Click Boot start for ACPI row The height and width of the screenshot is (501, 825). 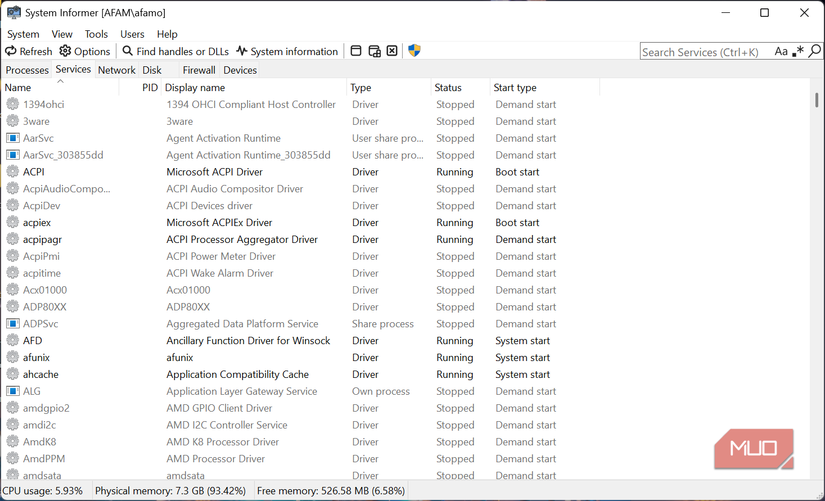tap(517, 172)
